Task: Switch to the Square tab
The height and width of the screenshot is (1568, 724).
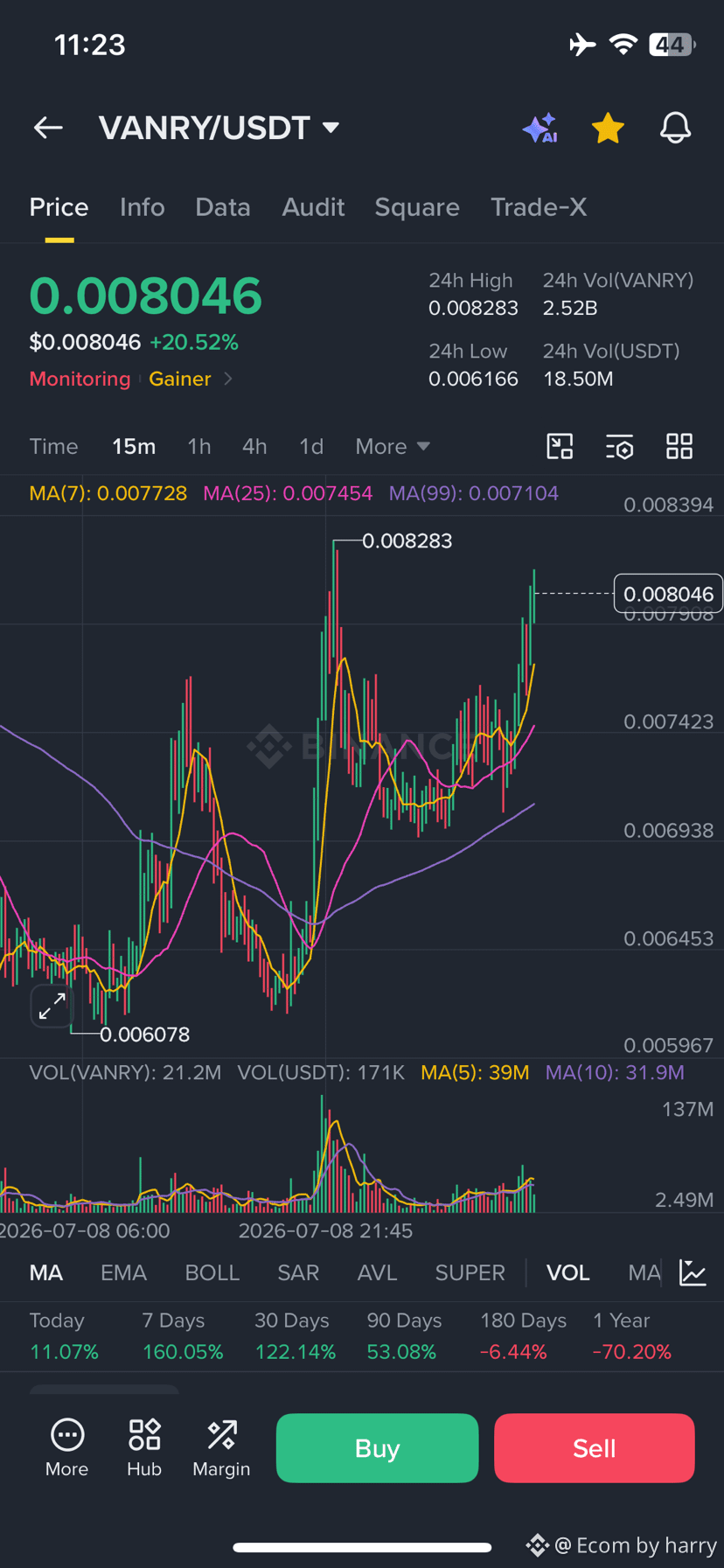Action: click(417, 207)
